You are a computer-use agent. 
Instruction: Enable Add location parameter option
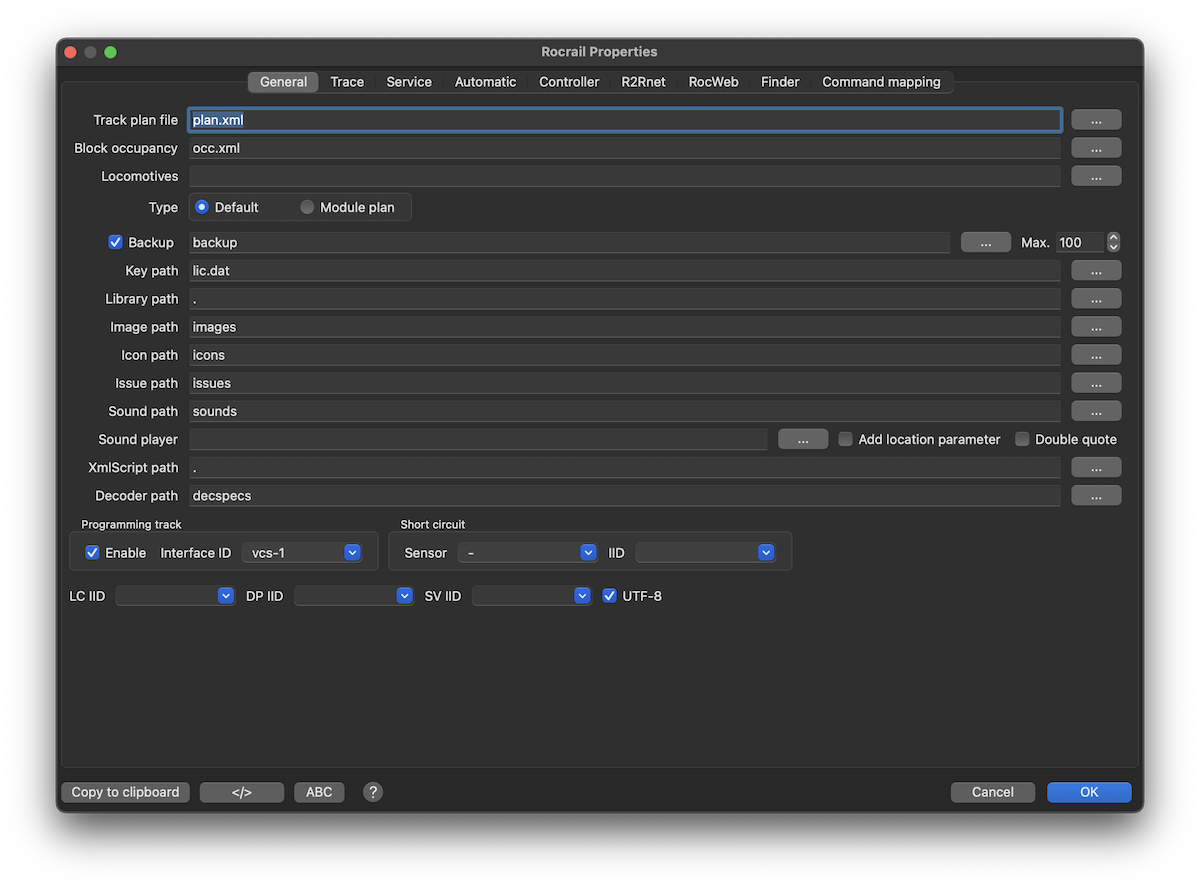pyautogui.click(x=846, y=439)
